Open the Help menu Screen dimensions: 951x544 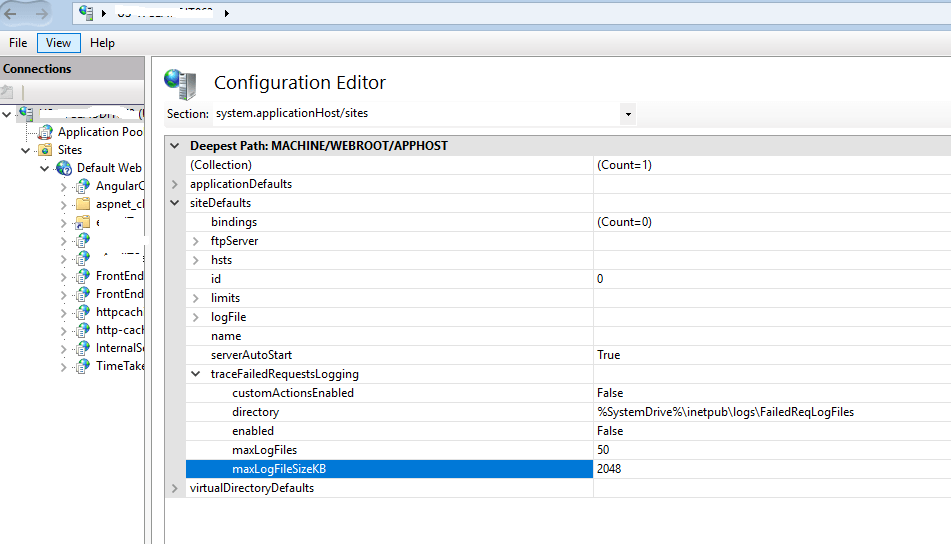click(x=102, y=43)
